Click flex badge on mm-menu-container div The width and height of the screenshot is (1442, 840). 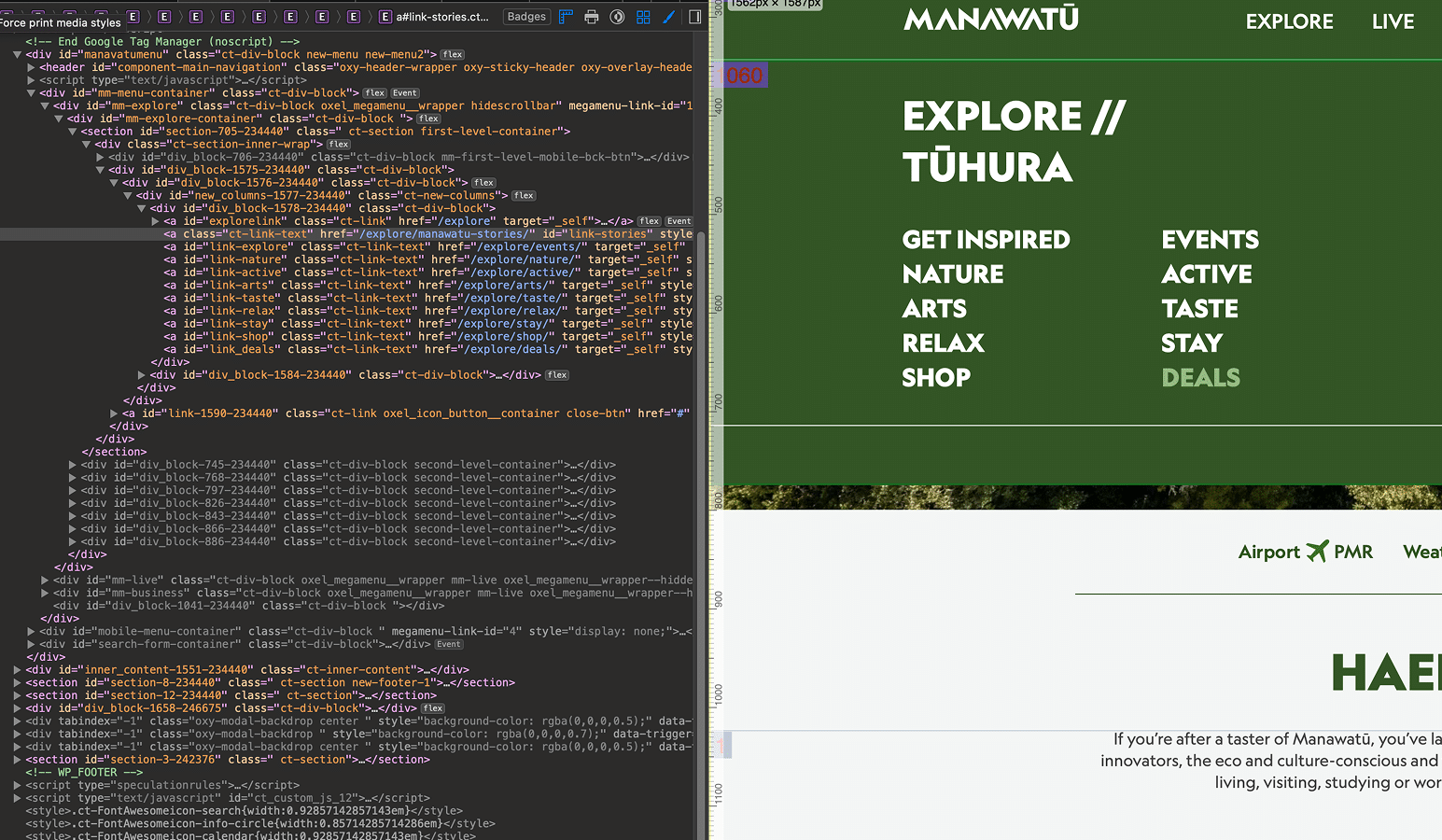point(375,93)
